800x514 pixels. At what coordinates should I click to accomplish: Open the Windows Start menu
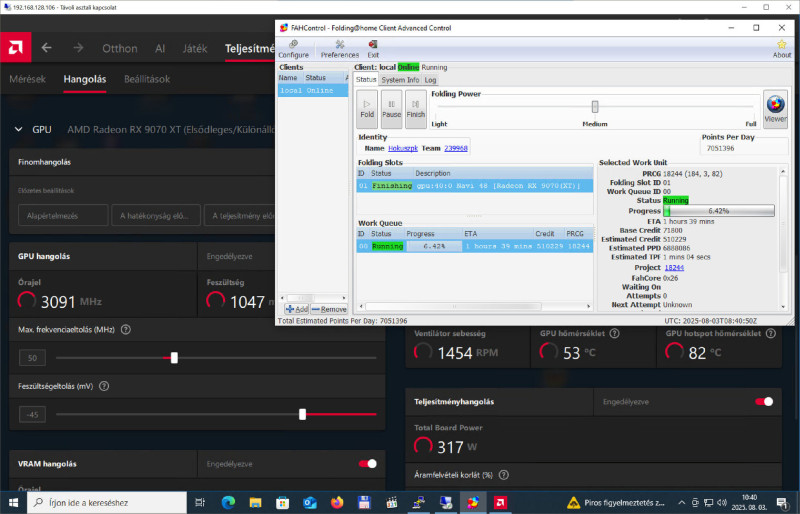13,503
